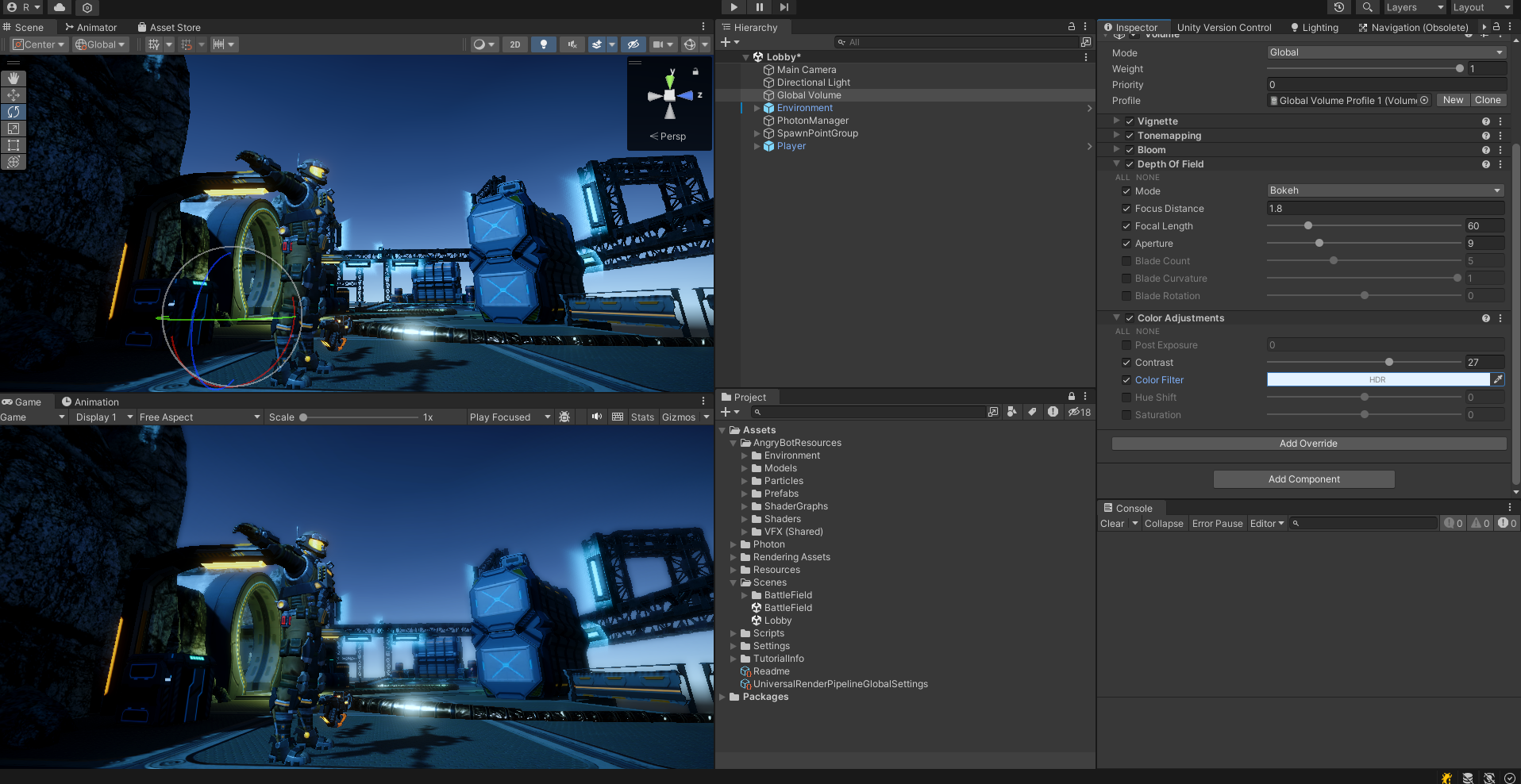Switch to the Asset Store tab
Screen dimensions: 1521x784
pyautogui.click(x=168, y=27)
